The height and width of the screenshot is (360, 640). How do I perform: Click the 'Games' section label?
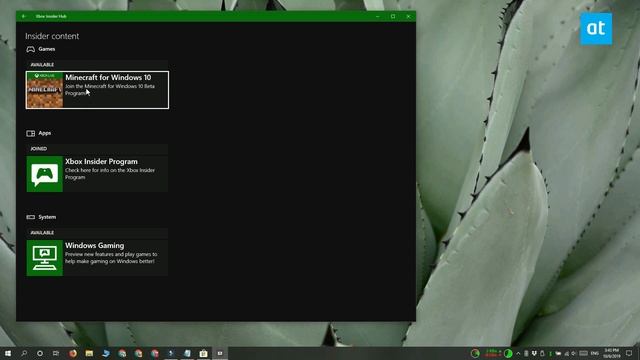coord(47,49)
